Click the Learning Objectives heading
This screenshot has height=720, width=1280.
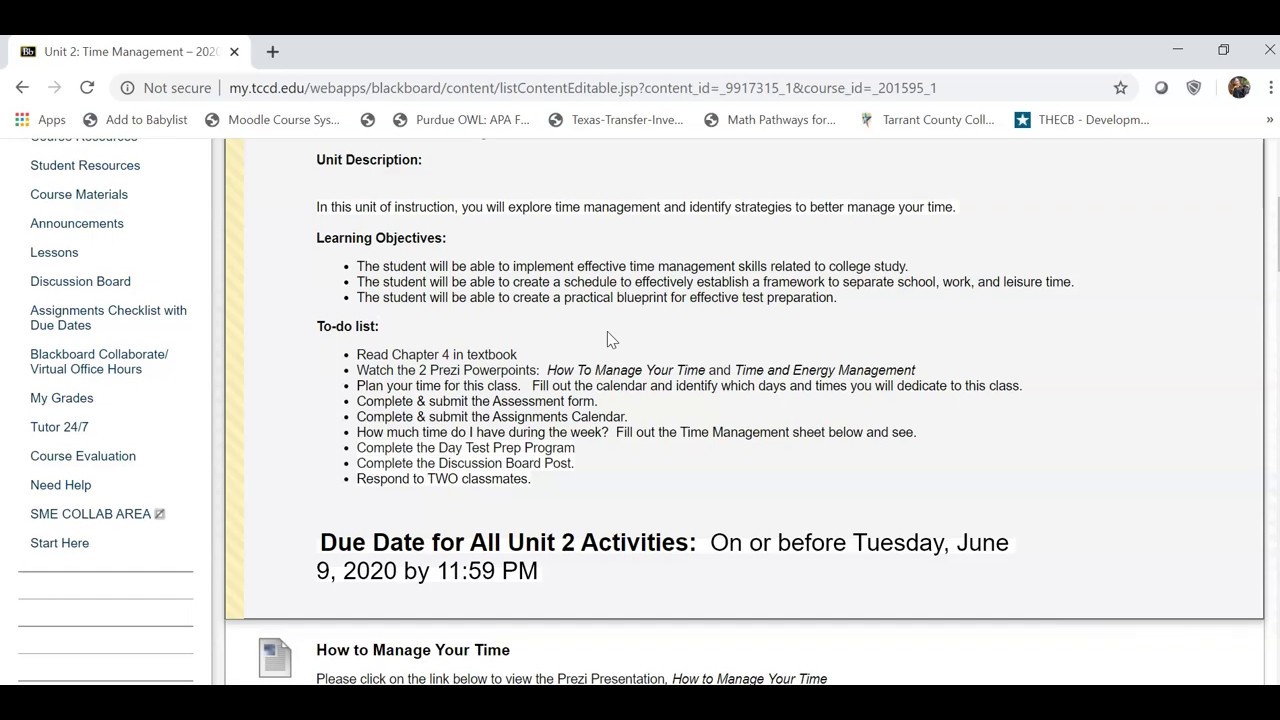tap(381, 238)
